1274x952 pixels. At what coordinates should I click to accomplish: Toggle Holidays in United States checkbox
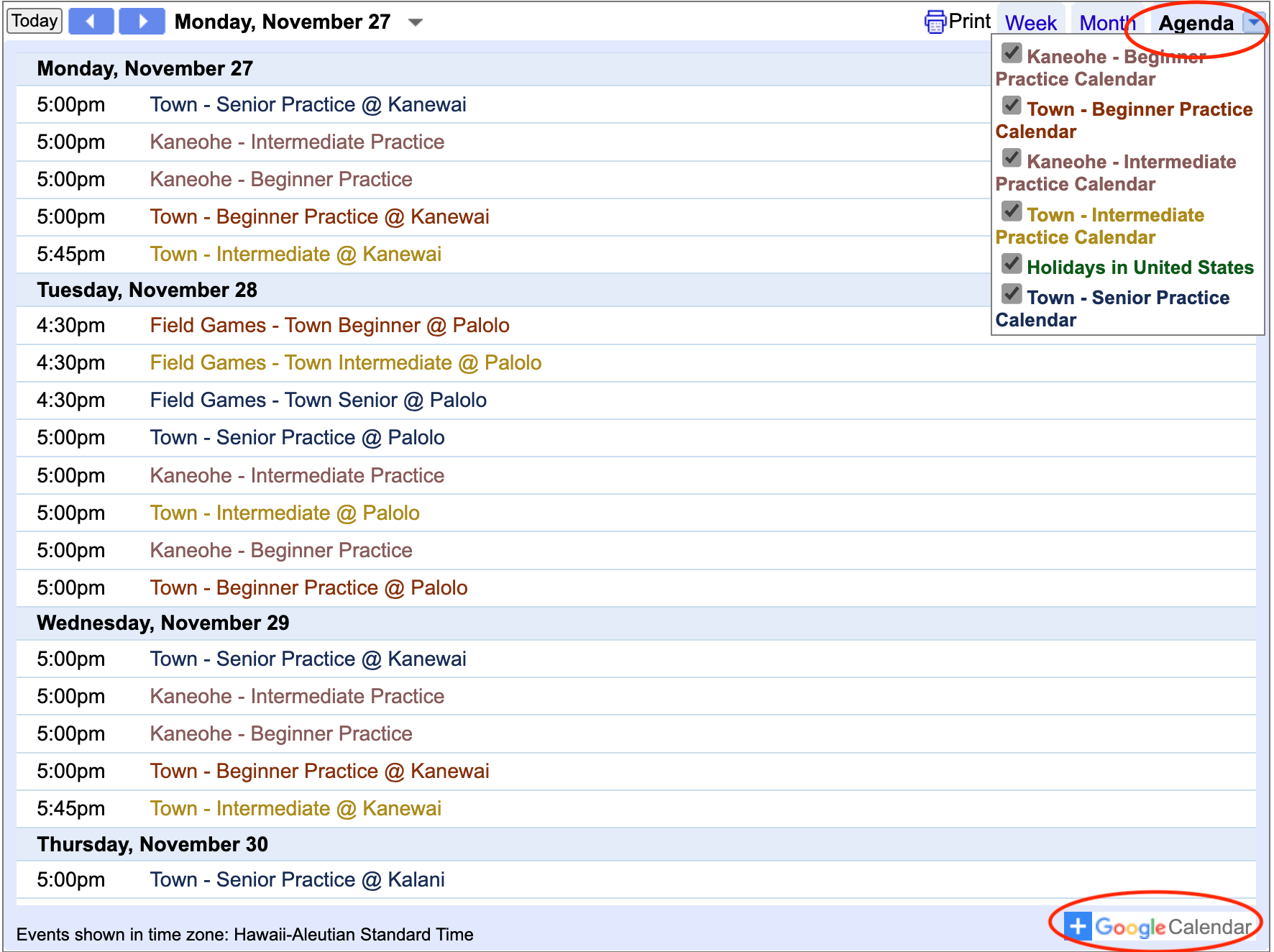coord(1012,264)
